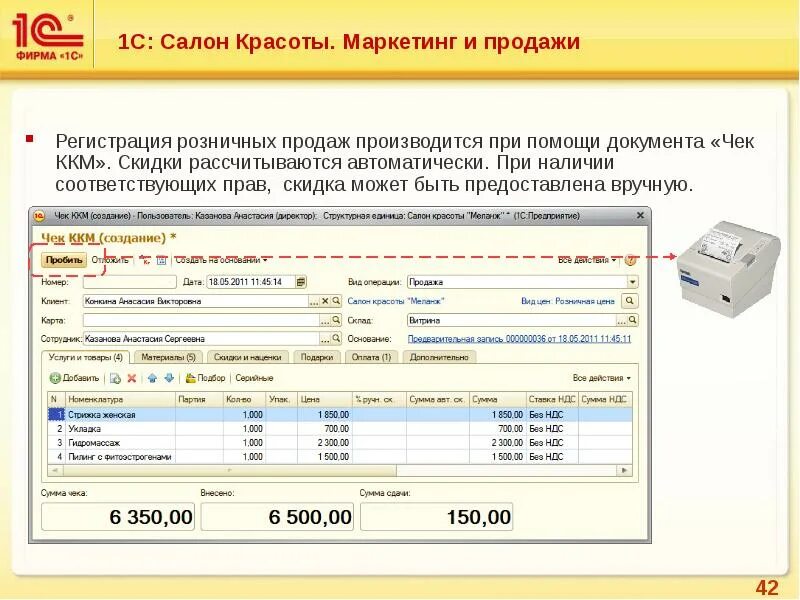800x600 pixels.
Task: Click the Сумма чека field 6 350,00
Action: [118, 517]
